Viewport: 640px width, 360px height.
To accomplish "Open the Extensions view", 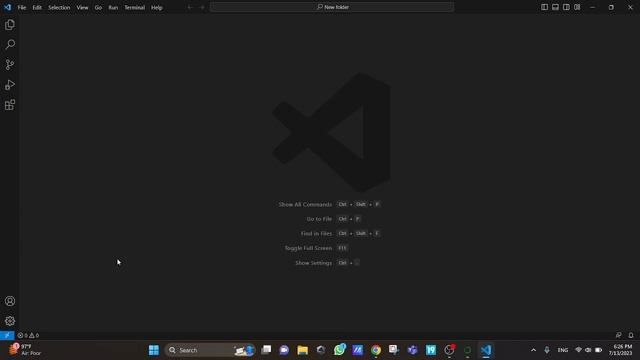I will click(10, 105).
